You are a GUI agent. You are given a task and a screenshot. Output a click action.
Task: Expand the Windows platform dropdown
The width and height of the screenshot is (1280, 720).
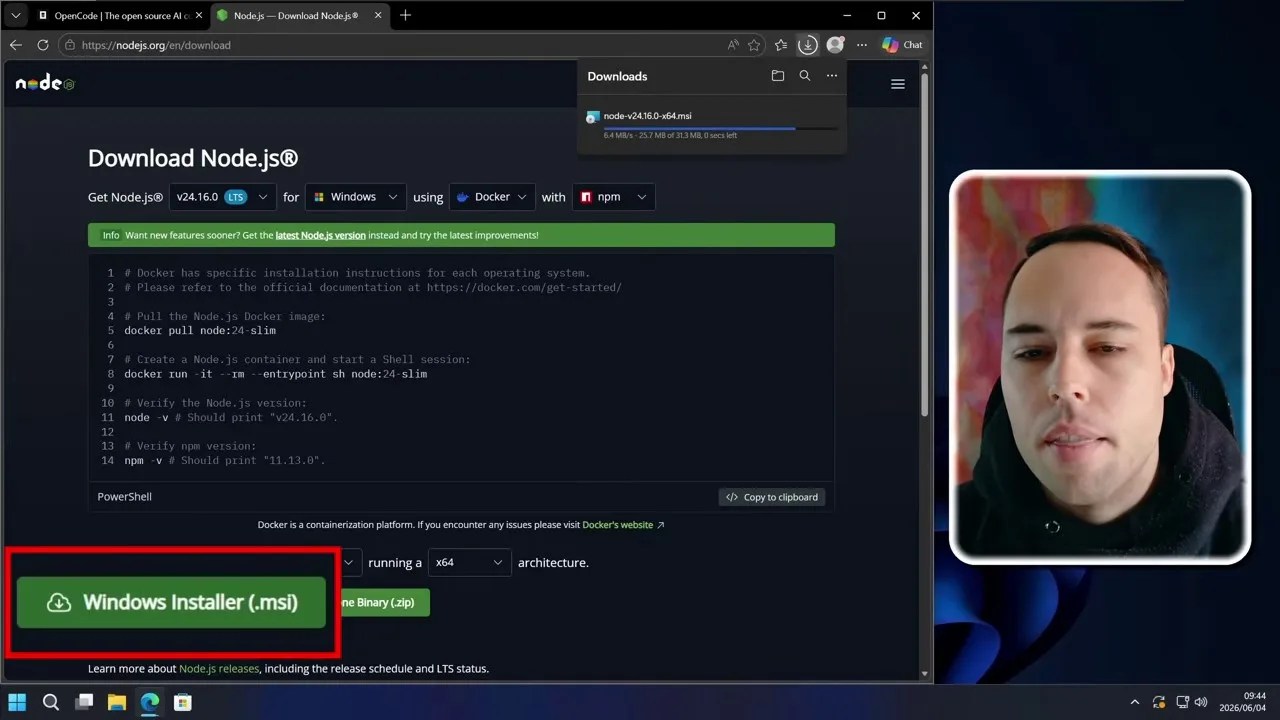coord(356,197)
